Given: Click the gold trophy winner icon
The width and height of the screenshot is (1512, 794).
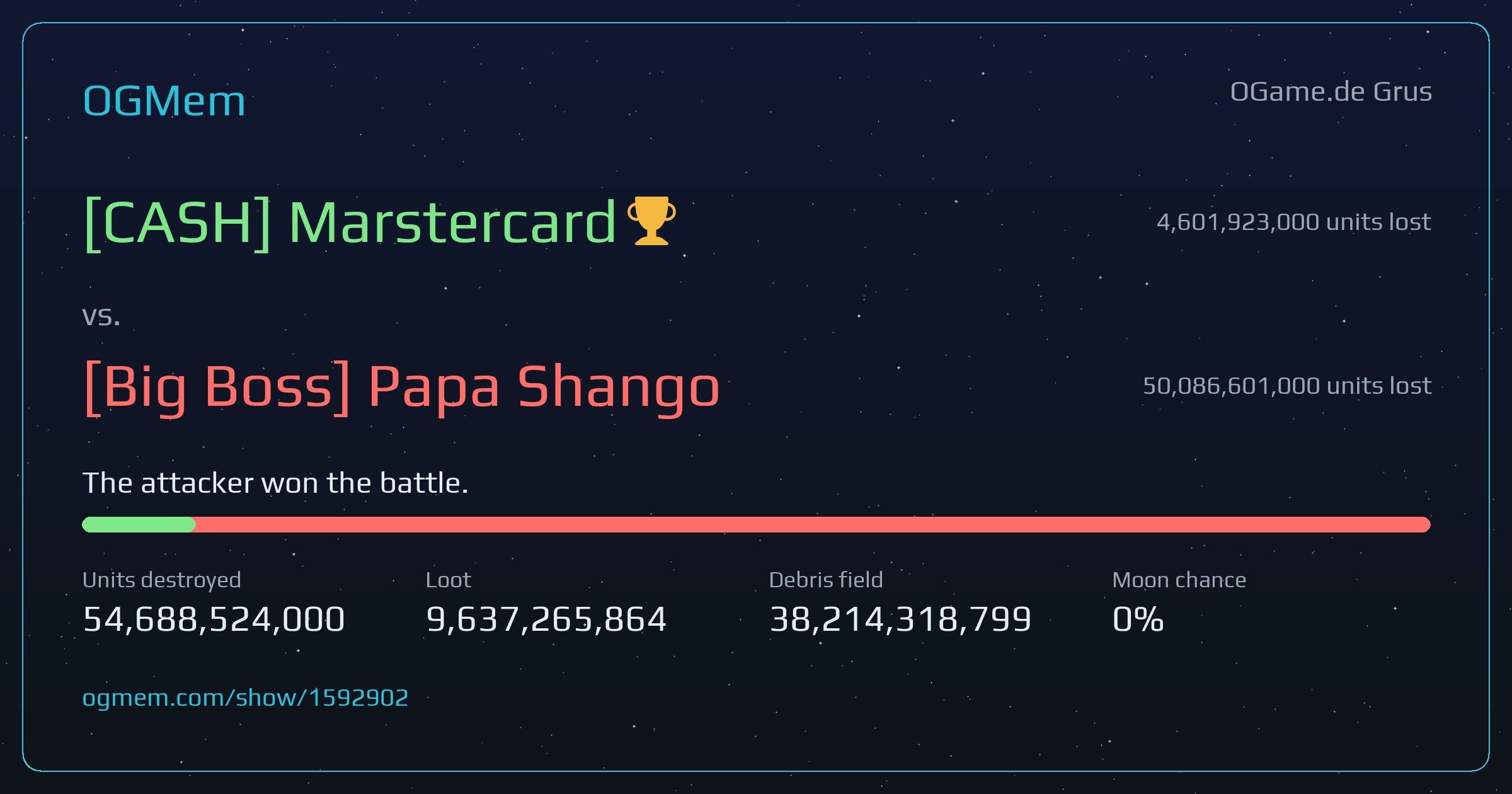Looking at the screenshot, I should 651,221.
